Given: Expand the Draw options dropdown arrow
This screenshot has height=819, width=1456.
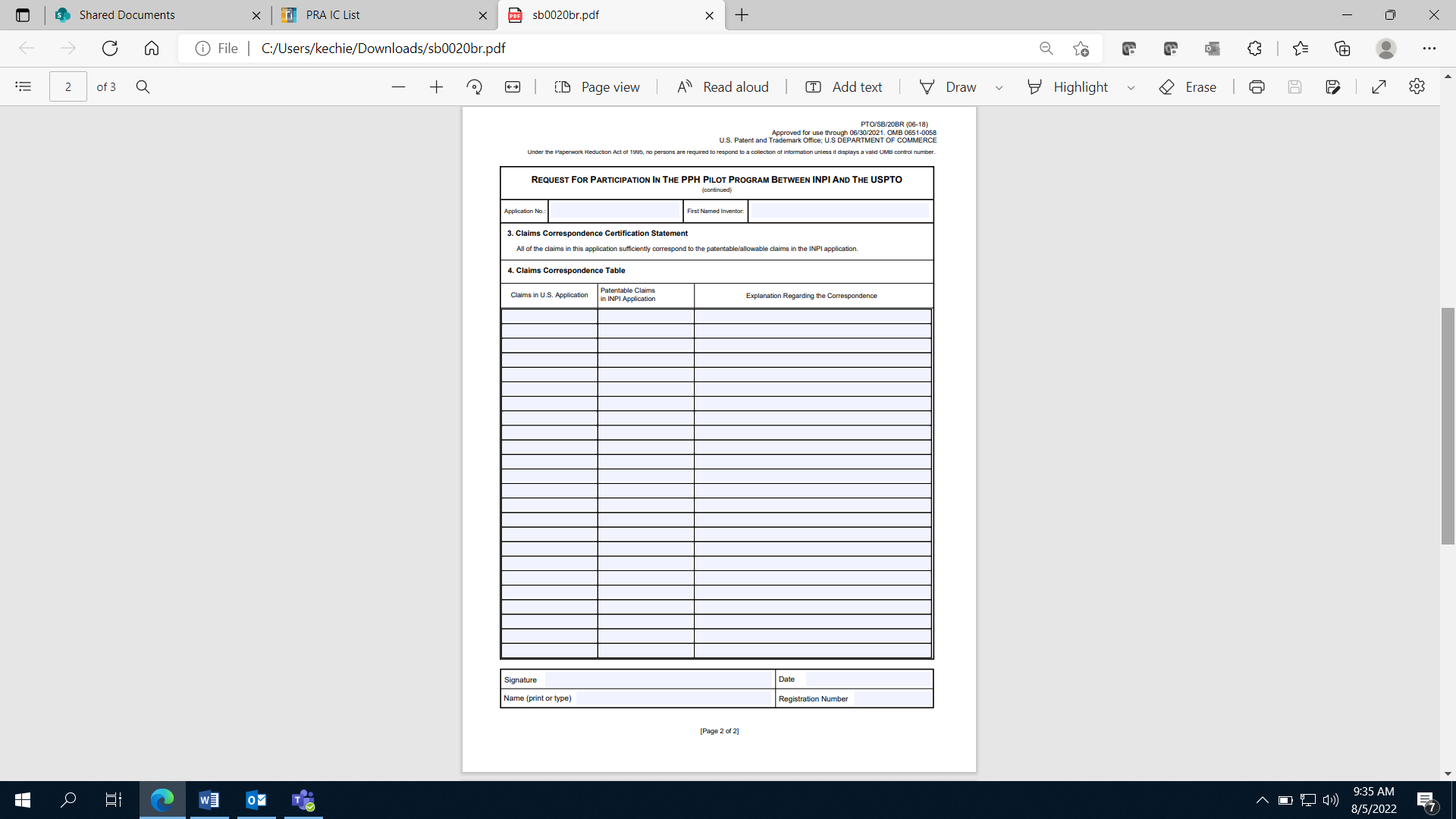Looking at the screenshot, I should click(x=999, y=88).
